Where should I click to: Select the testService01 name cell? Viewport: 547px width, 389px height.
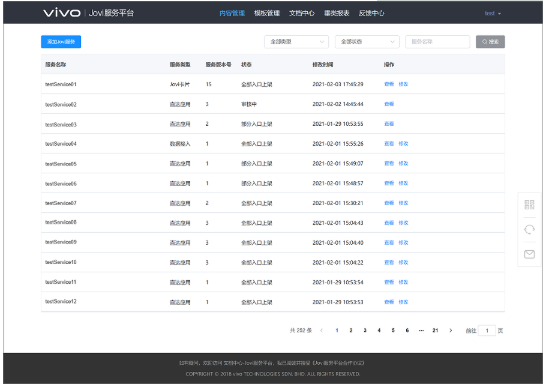61,84
